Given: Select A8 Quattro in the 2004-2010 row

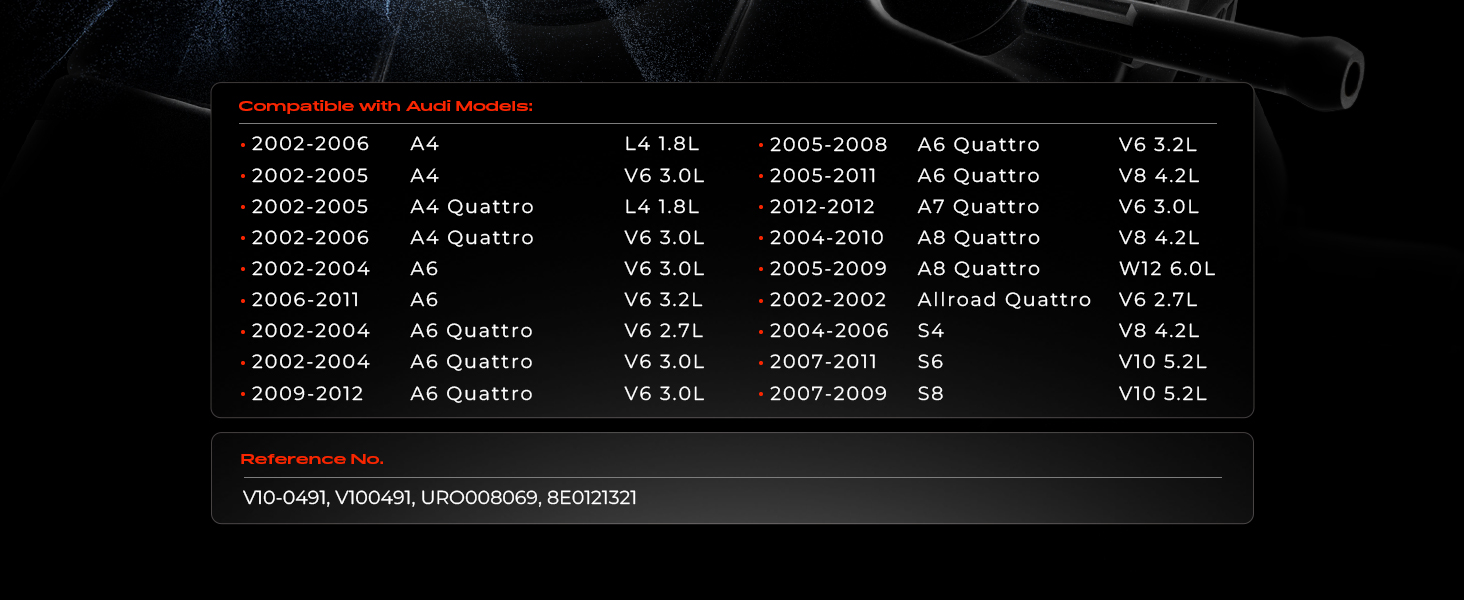Looking at the screenshot, I should click(x=979, y=238).
